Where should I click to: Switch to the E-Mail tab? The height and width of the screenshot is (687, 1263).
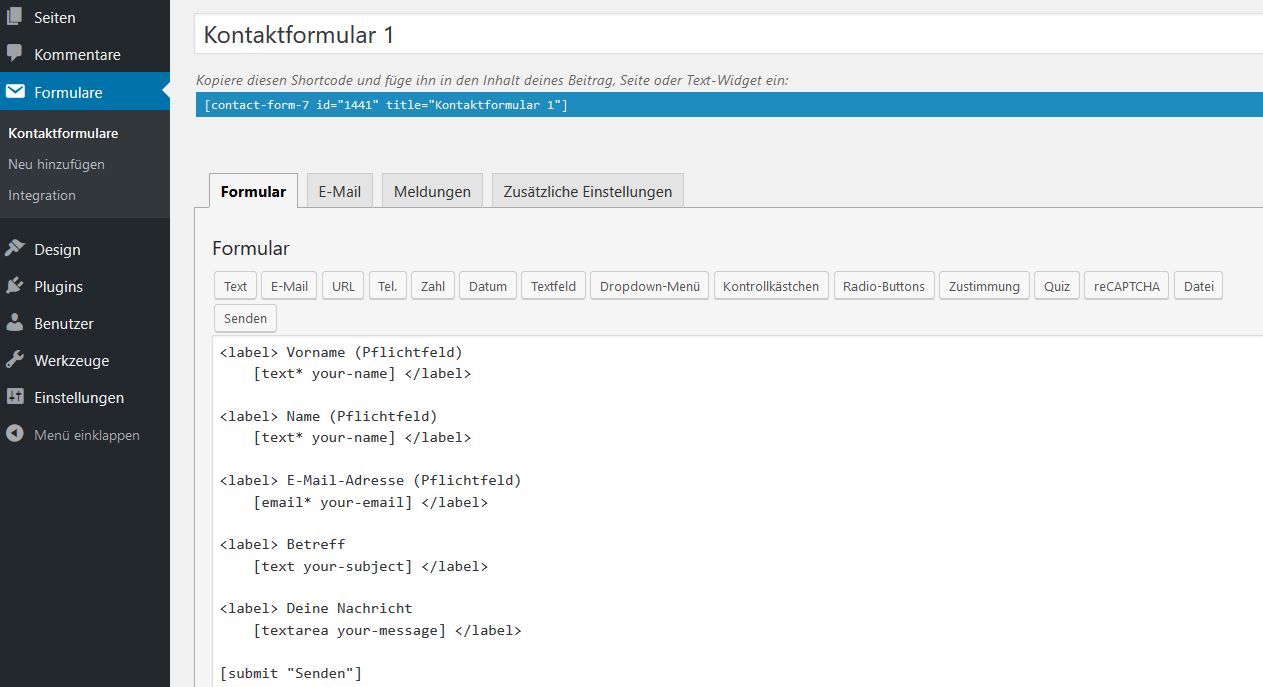coord(339,190)
